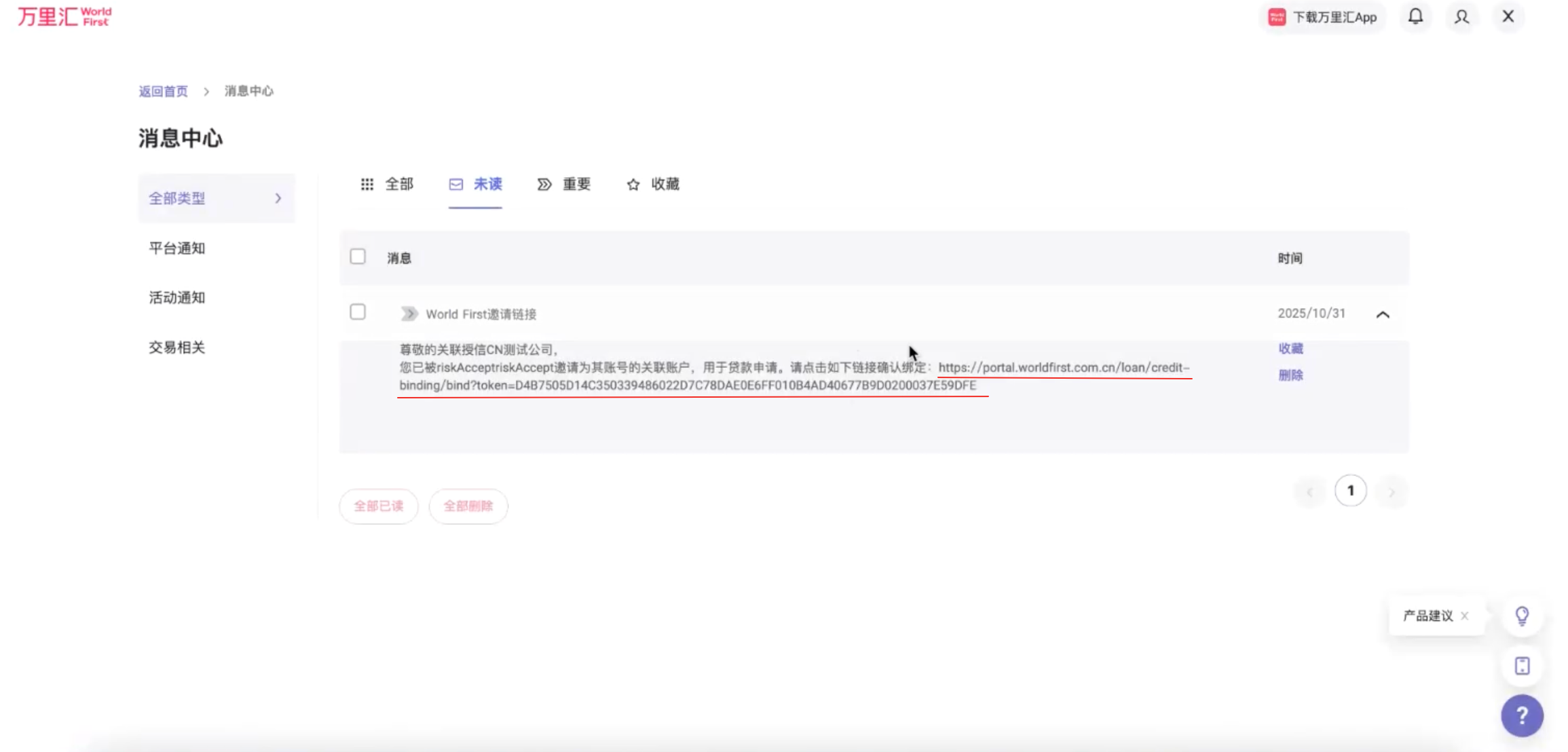Click the star icon beside 收藏 tab
This screenshot has width=1568, height=752.
click(x=633, y=184)
